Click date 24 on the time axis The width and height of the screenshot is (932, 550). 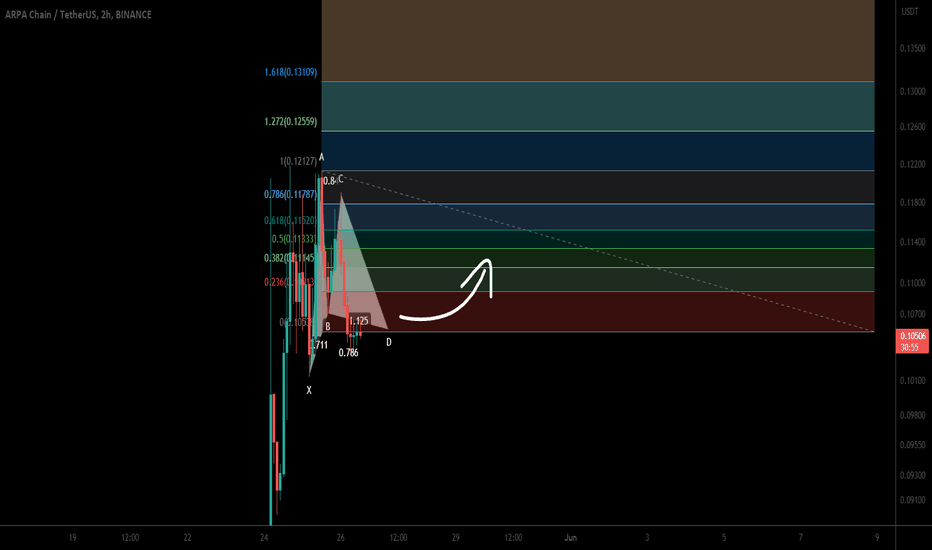click(x=264, y=538)
